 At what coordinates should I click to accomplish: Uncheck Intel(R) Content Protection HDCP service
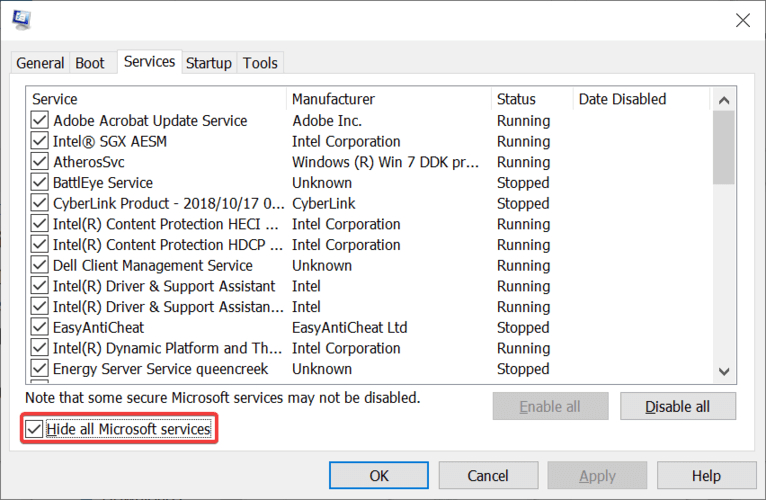pos(40,244)
